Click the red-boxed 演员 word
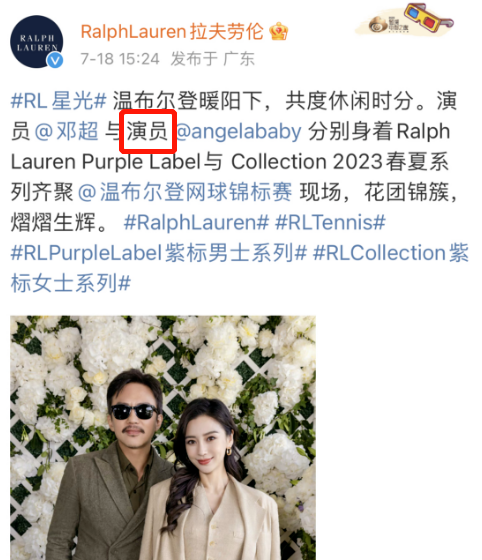Viewport: 482px width, 560px height. point(147,131)
